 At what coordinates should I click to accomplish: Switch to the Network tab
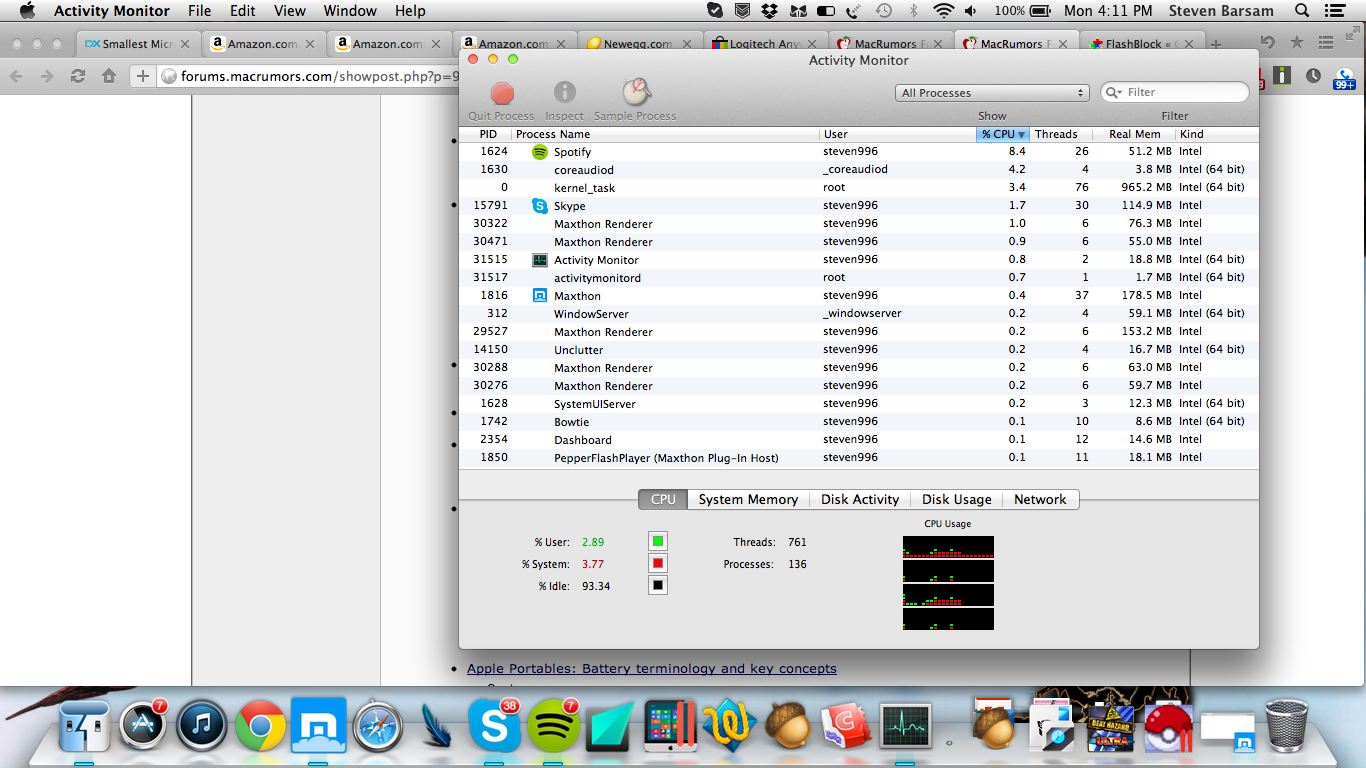pos(1040,499)
